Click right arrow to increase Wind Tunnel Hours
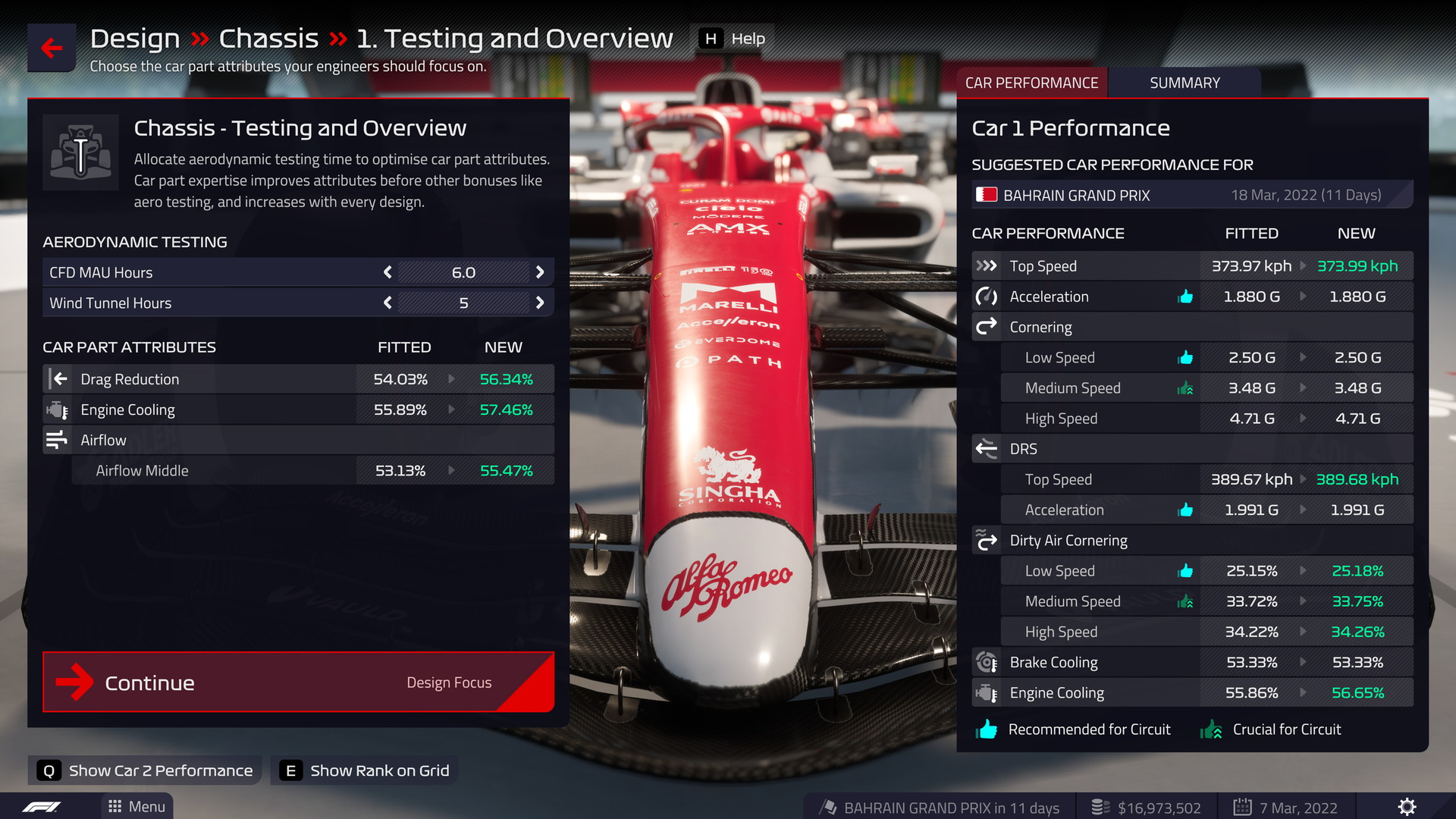This screenshot has height=819, width=1456. click(541, 302)
